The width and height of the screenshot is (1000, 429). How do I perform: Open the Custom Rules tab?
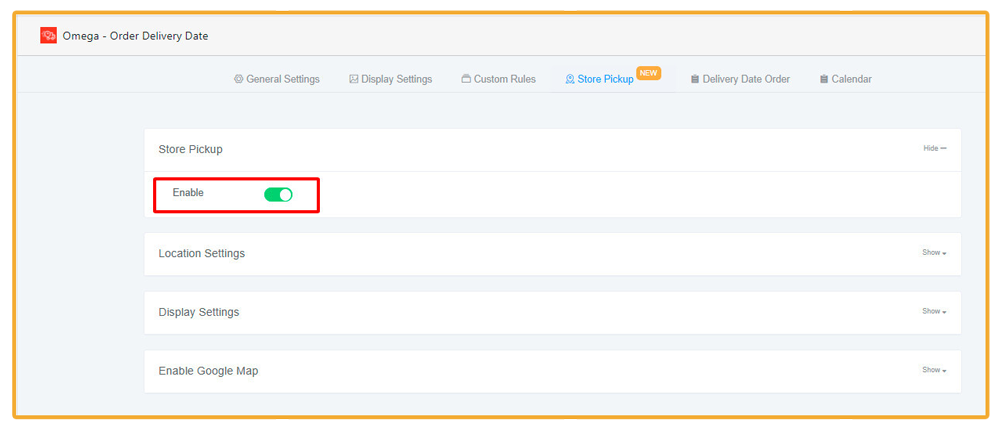pos(504,79)
